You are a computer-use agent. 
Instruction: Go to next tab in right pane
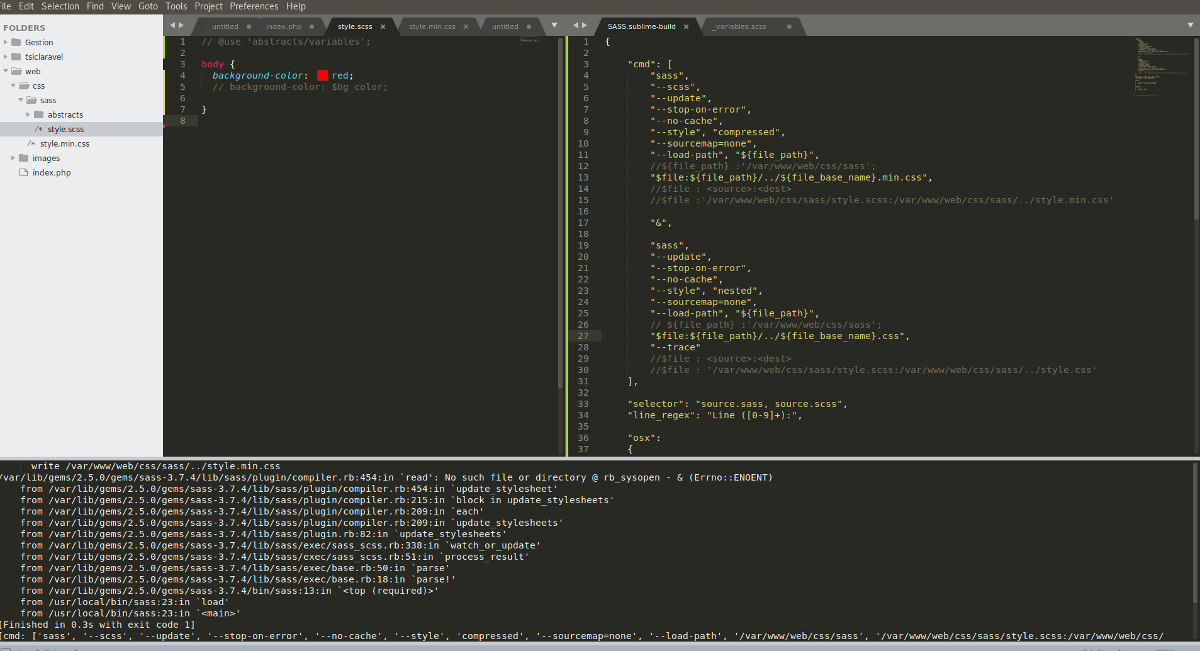[584, 24]
